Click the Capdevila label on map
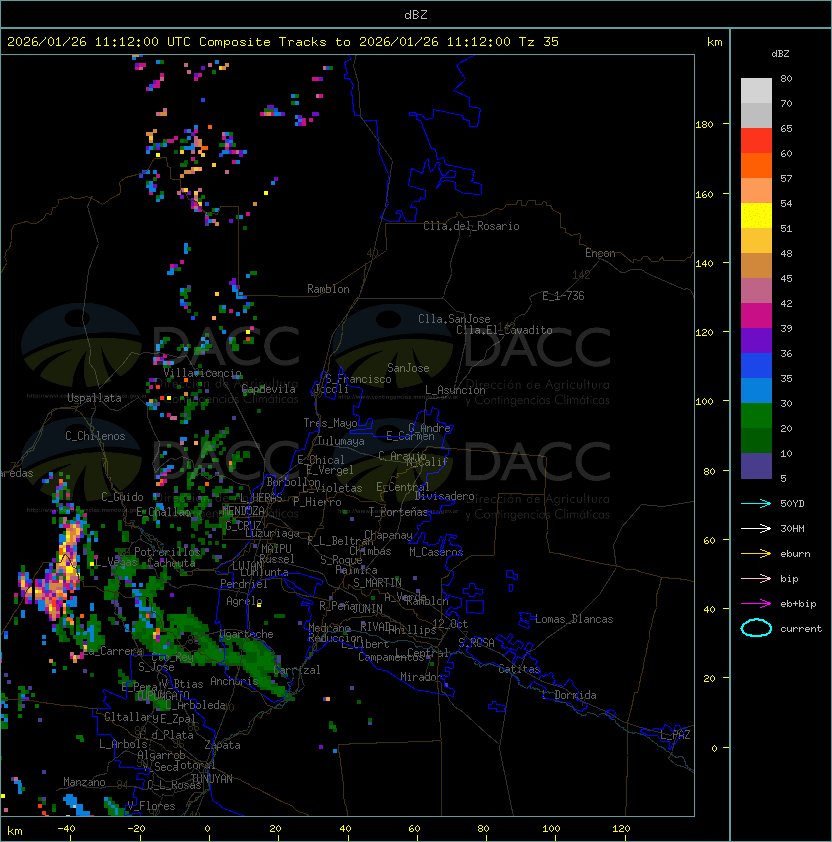Screen dimensions: 832x842 (x=269, y=389)
